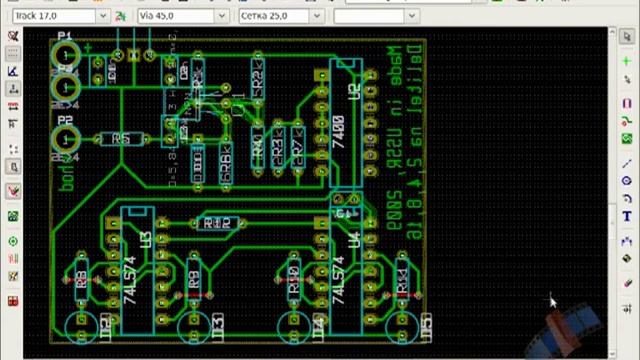Select the add text tool
Image resolution: width=640 pixels, height=360 pixels.
[627, 216]
